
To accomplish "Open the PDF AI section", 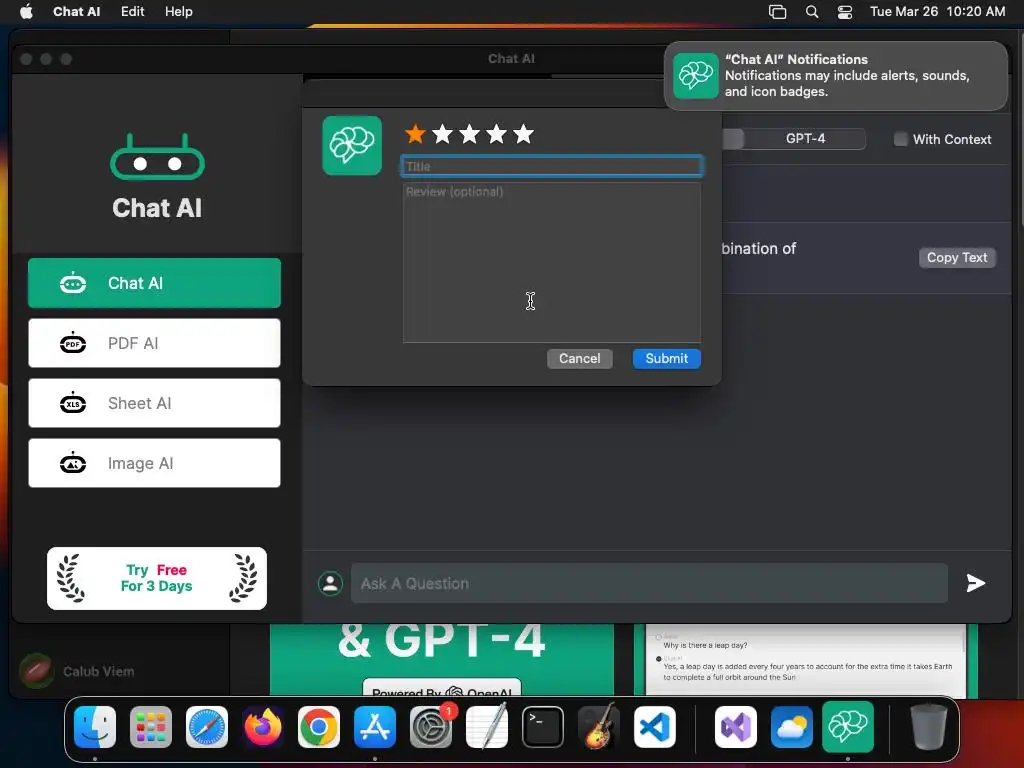I will (x=154, y=343).
